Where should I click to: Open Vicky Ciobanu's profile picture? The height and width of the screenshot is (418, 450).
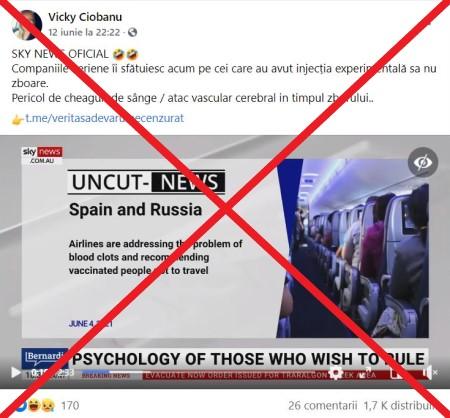click(27, 25)
